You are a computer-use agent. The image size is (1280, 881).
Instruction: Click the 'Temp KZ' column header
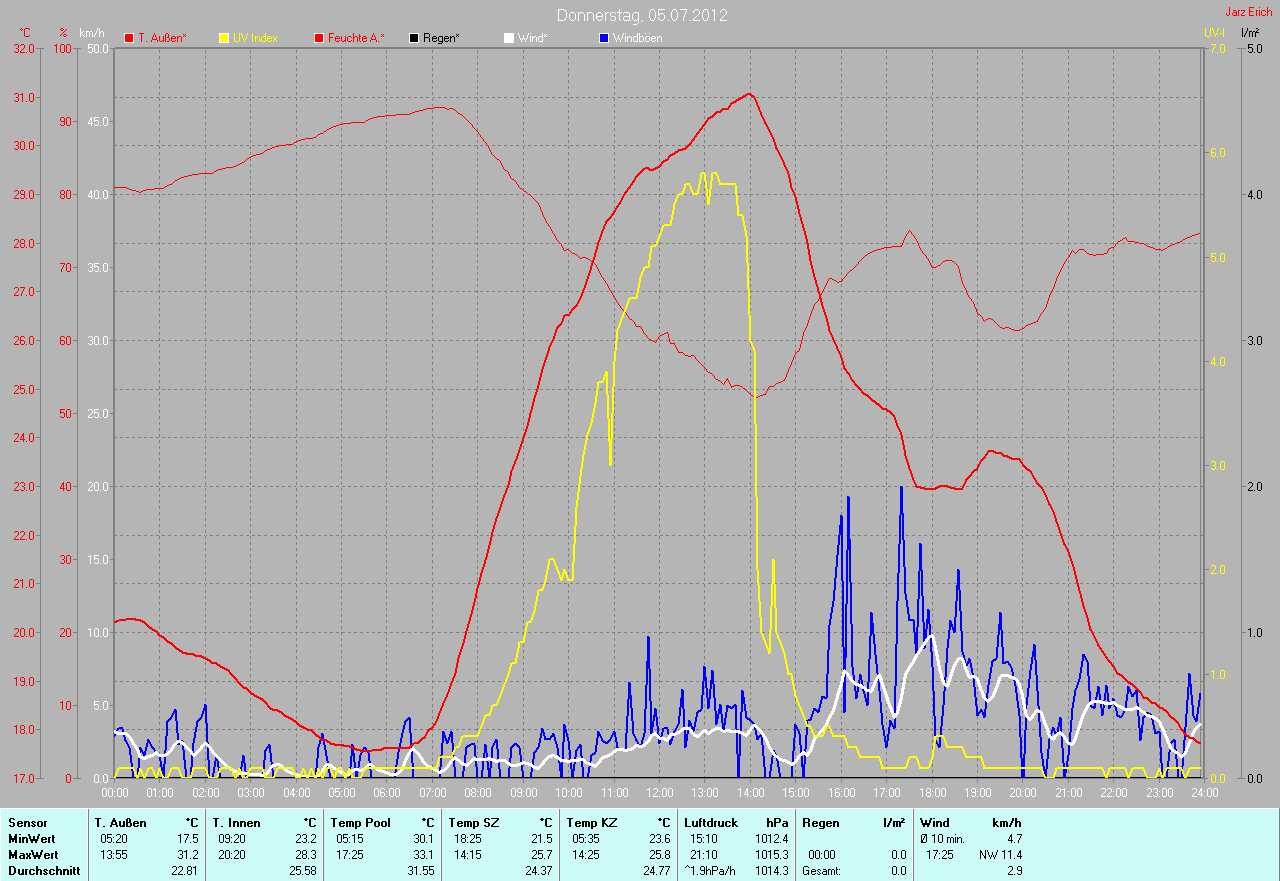(590, 823)
